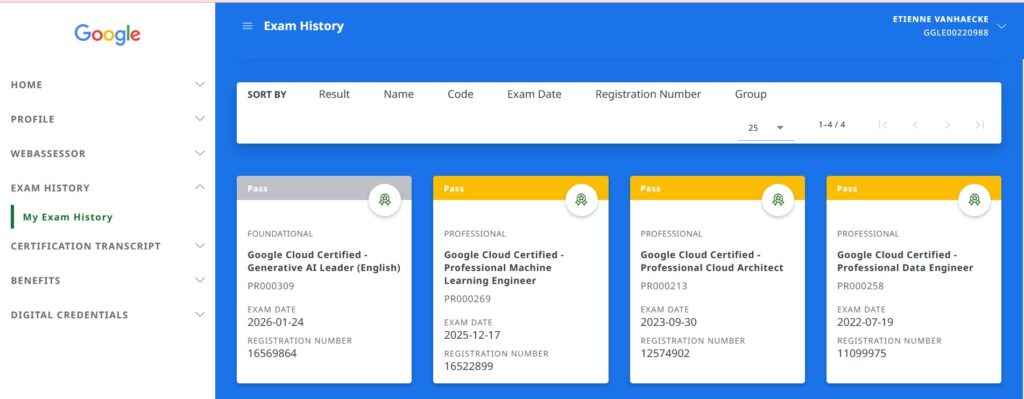Screen dimensions: 1024x399
Task: Click the exam date 2025-12-17
Action: pyautogui.click(x=472, y=335)
